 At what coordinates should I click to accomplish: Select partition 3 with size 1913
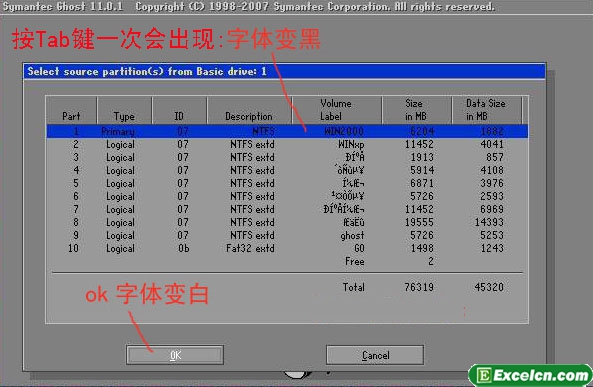tap(287, 157)
